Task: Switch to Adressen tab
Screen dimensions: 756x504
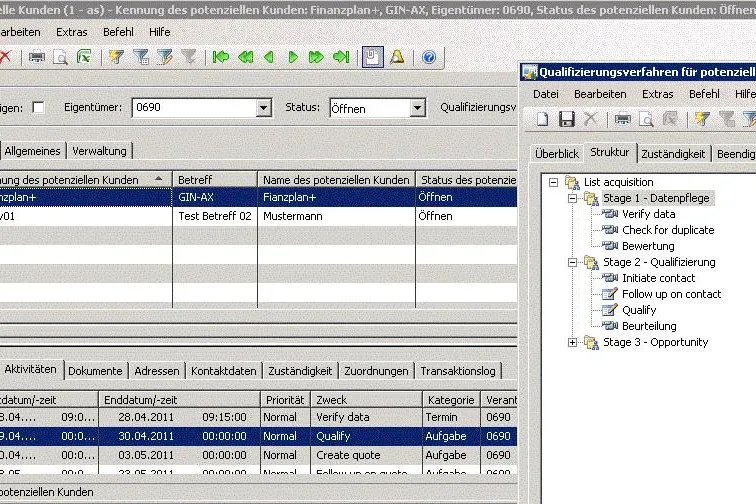Action: click(x=157, y=371)
